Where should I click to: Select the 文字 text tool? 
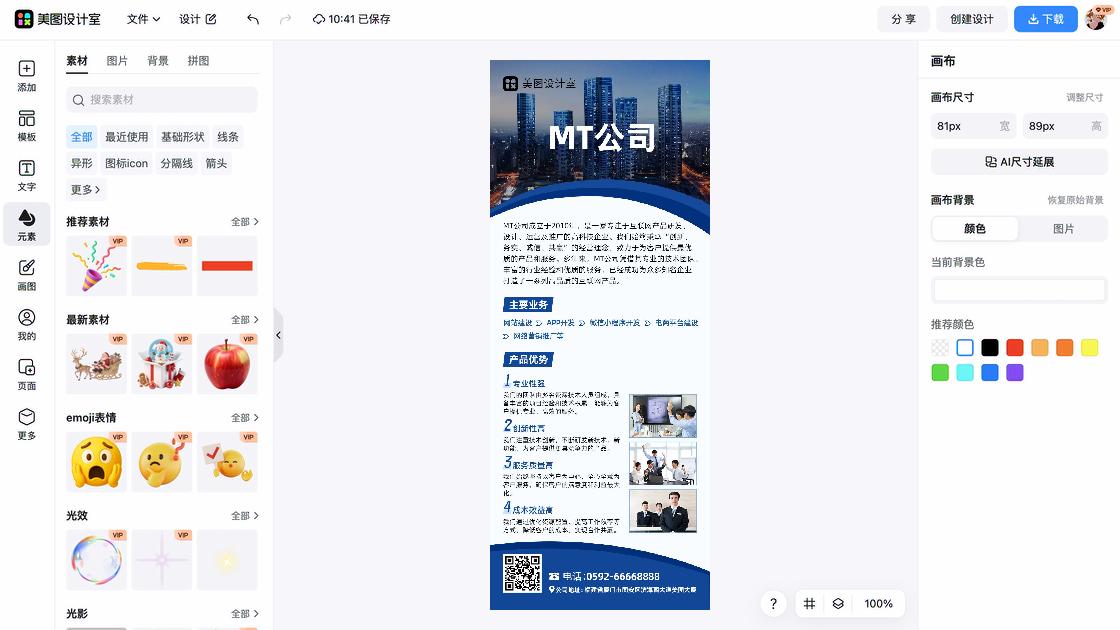pos(26,174)
